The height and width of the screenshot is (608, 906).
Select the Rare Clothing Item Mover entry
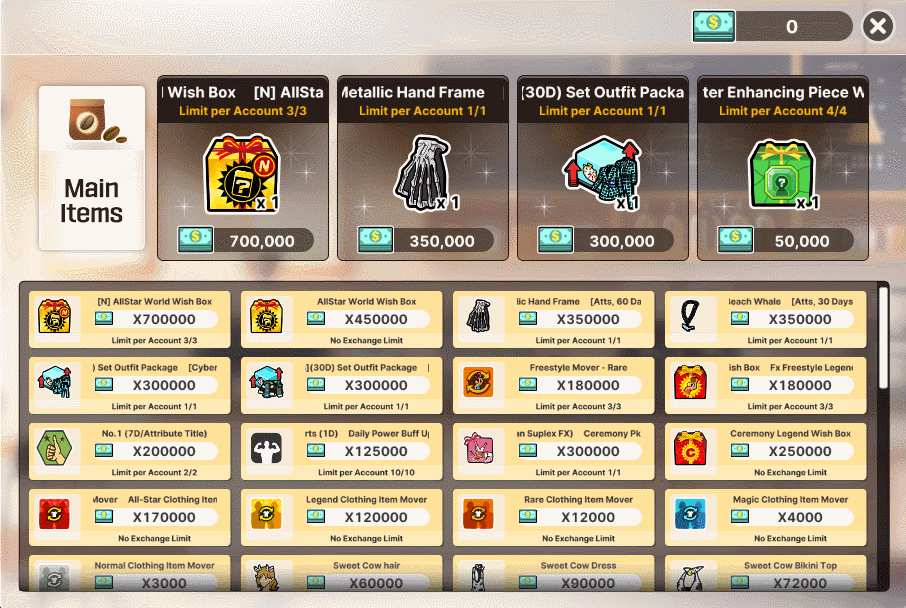(554, 517)
